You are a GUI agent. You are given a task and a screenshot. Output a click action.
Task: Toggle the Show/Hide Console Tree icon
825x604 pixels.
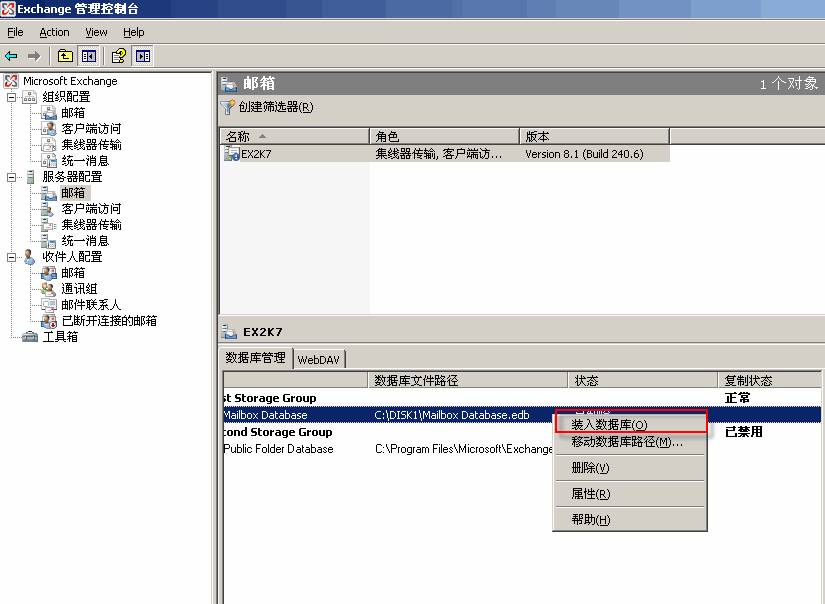[89, 56]
